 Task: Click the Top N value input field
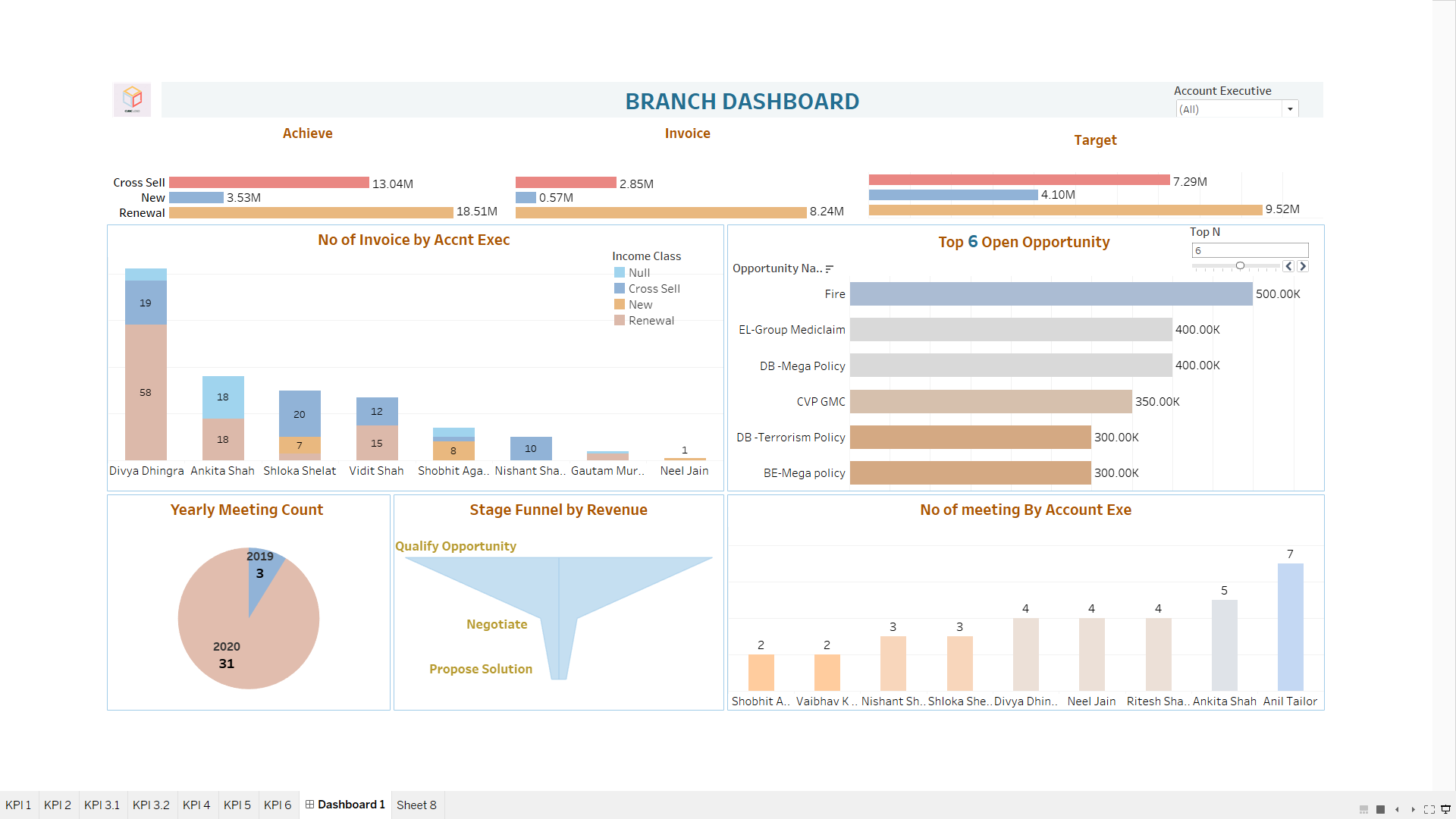click(x=1250, y=250)
